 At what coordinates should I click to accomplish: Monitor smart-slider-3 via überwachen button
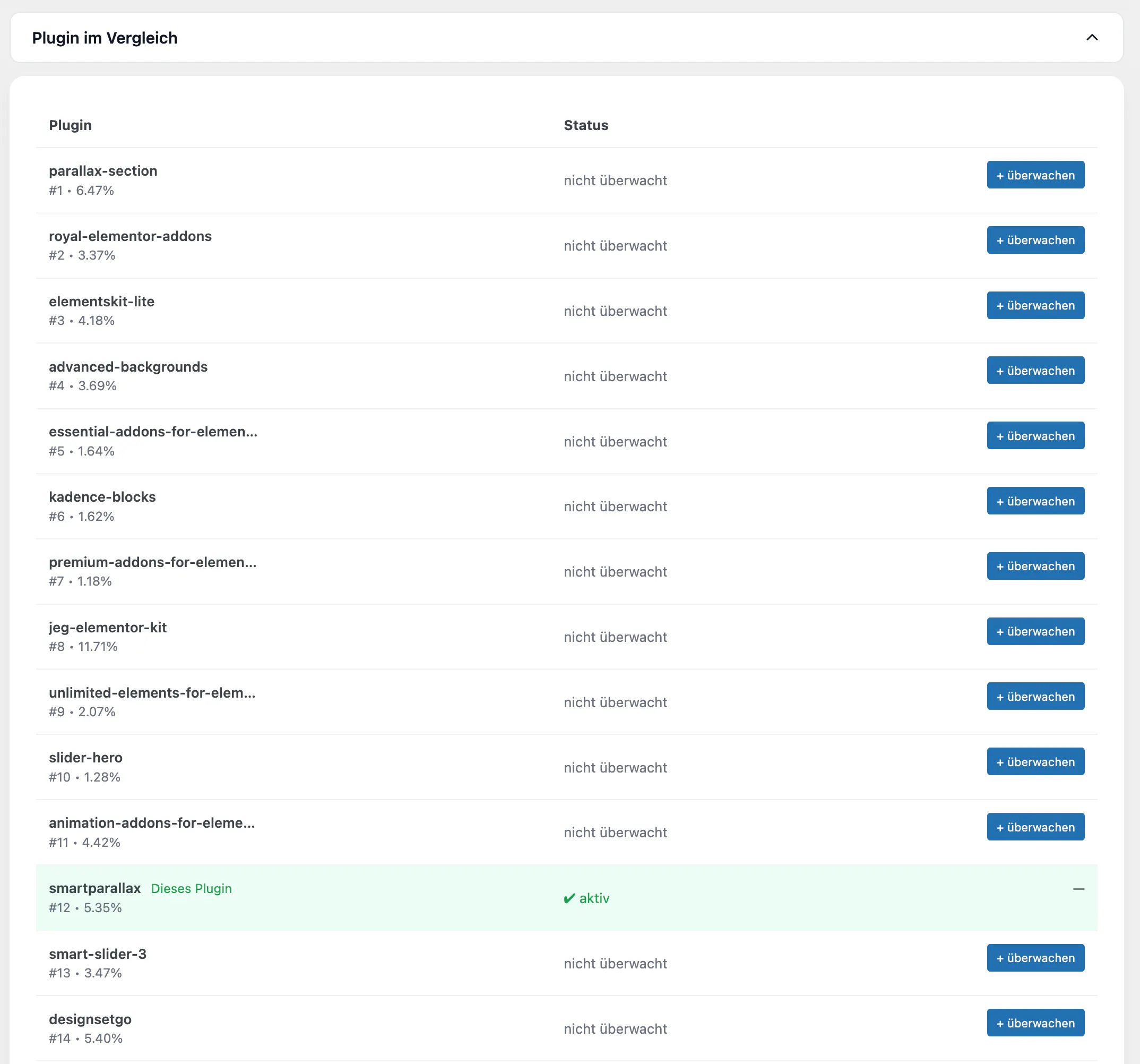tap(1035, 958)
